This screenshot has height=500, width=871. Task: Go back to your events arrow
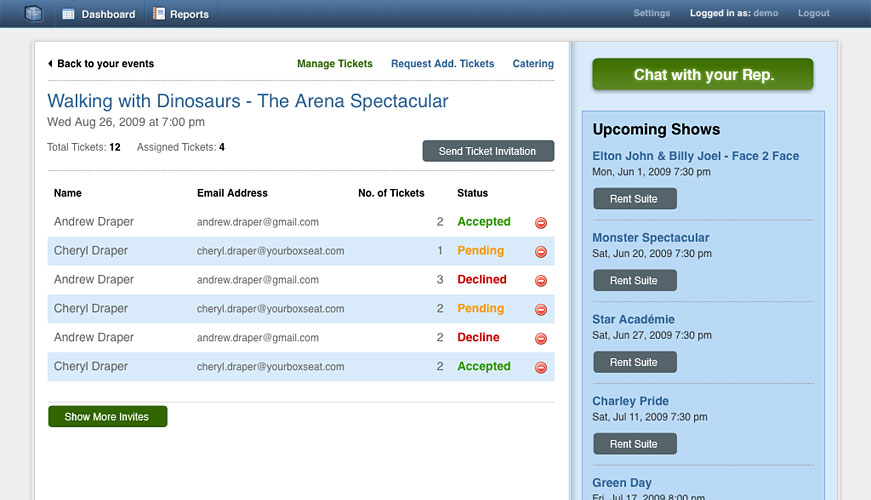[50, 64]
